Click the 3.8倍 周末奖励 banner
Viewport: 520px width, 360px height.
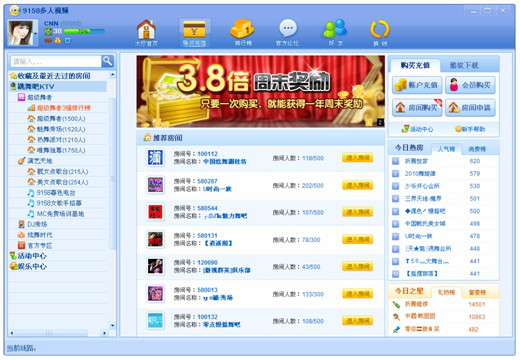tap(260, 91)
